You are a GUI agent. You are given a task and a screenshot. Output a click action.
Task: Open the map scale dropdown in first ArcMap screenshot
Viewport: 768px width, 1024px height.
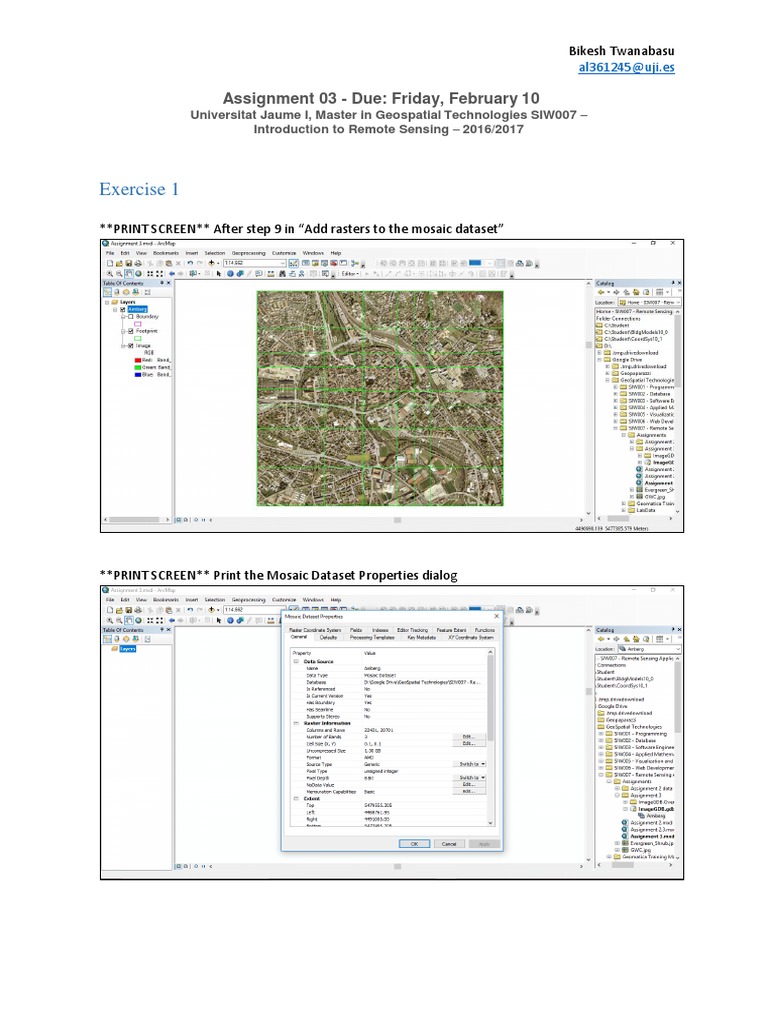283,263
